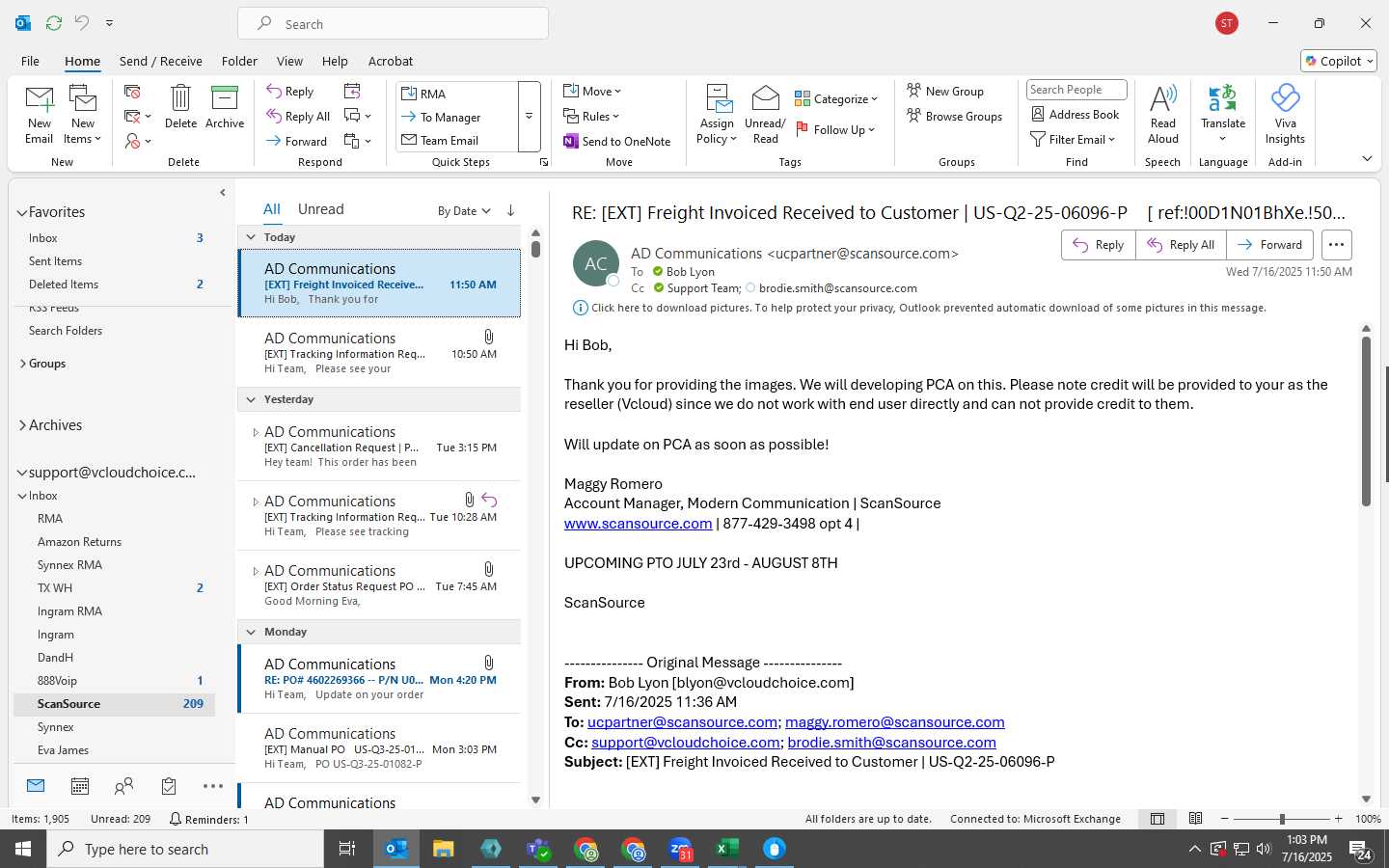This screenshot has width=1389, height=868.
Task: Apply the To Manager quick step
Action: point(457,117)
